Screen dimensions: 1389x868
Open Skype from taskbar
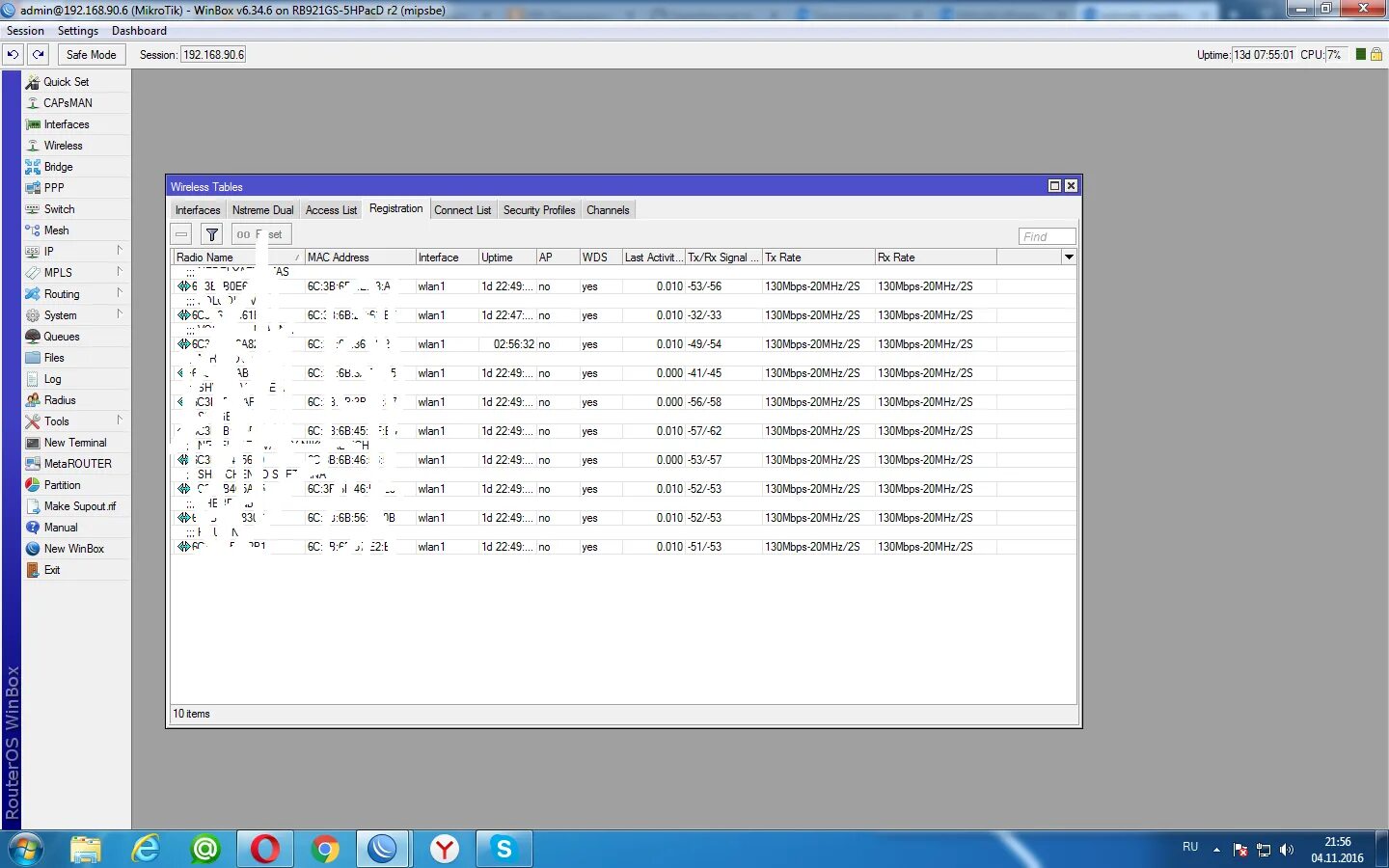504,850
